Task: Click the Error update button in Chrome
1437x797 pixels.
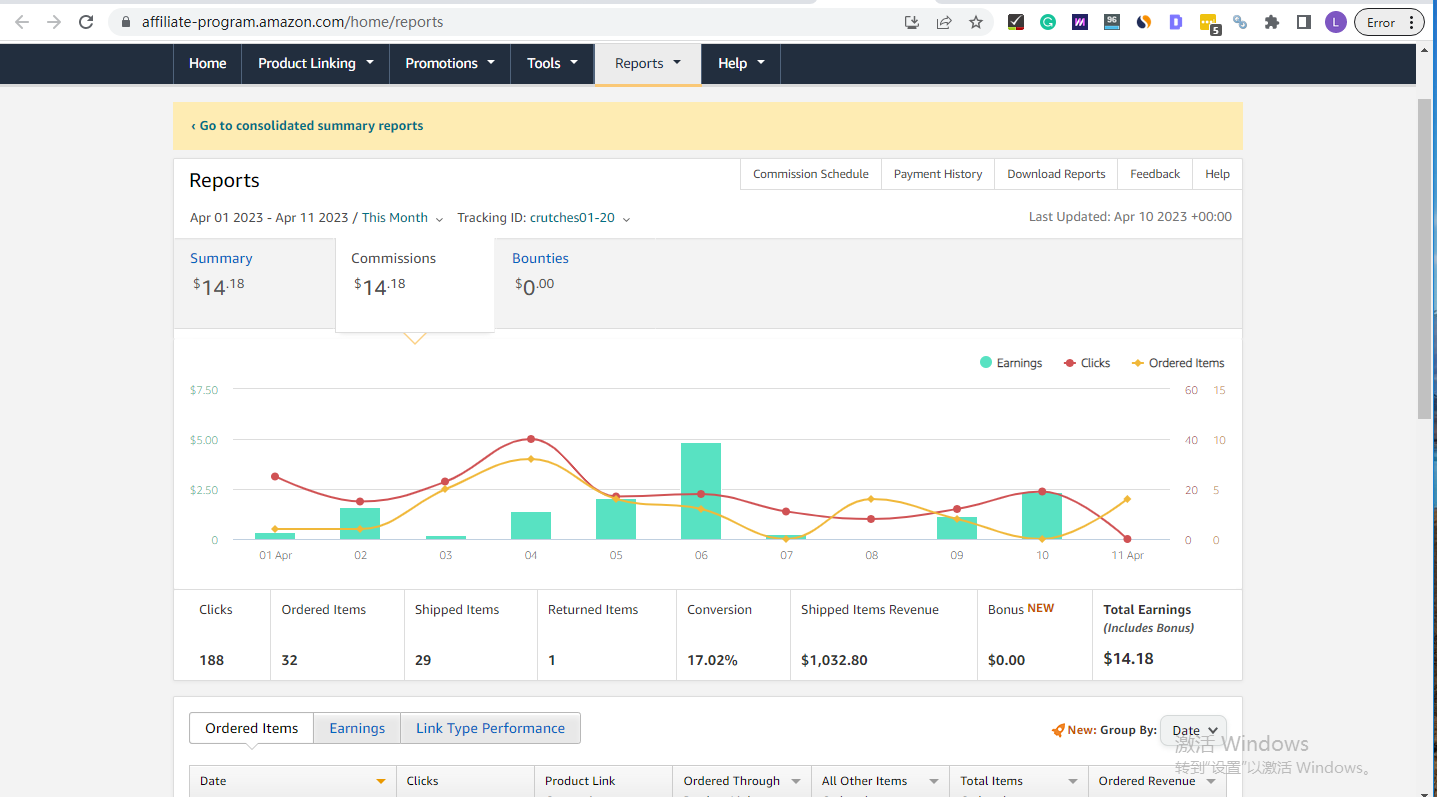Action: [x=1389, y=22]
